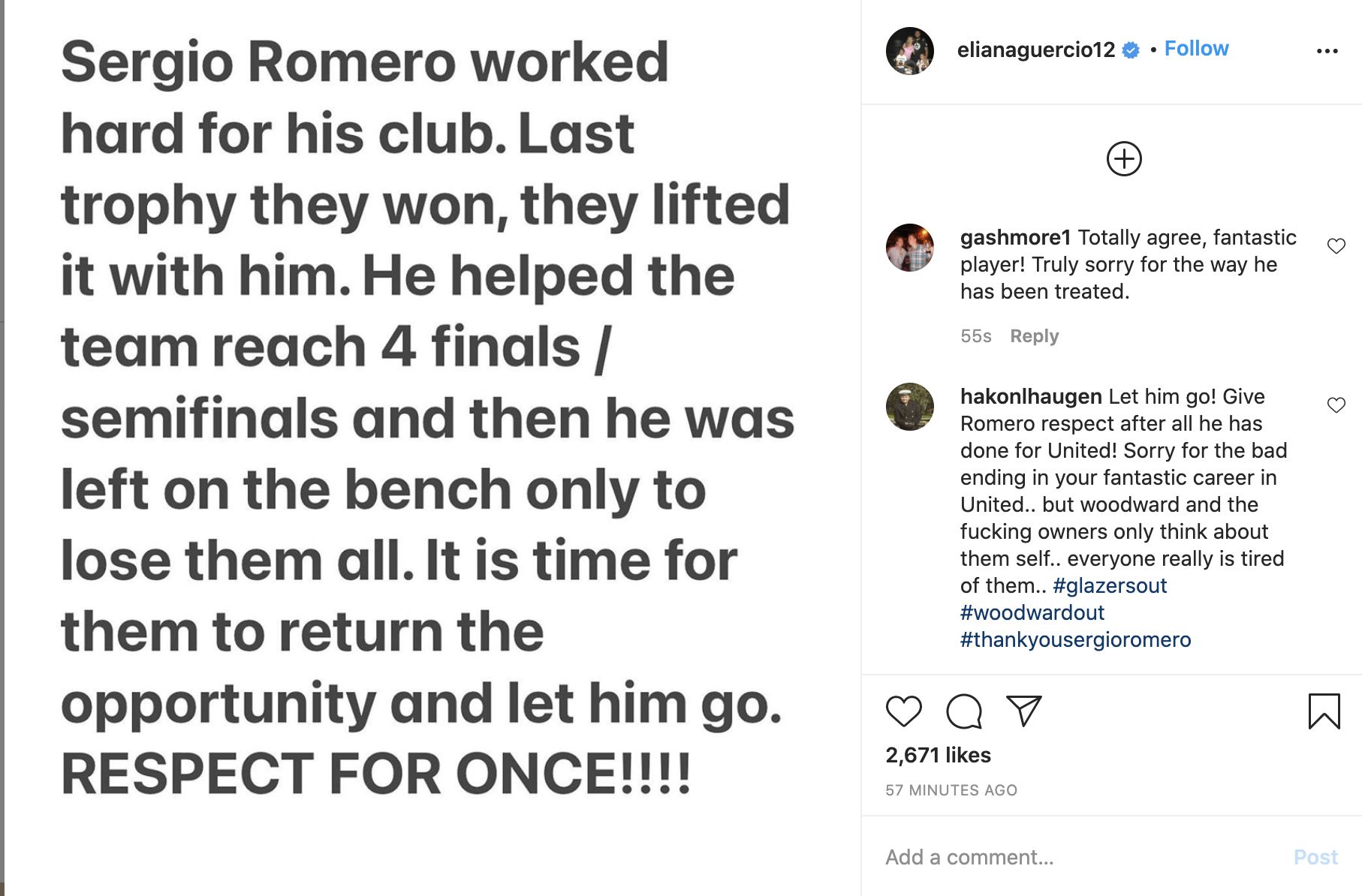Open the elianaguercio12 username link
The width and height of the screenshot is (1362, 896).
click(x=1035, y=50)
